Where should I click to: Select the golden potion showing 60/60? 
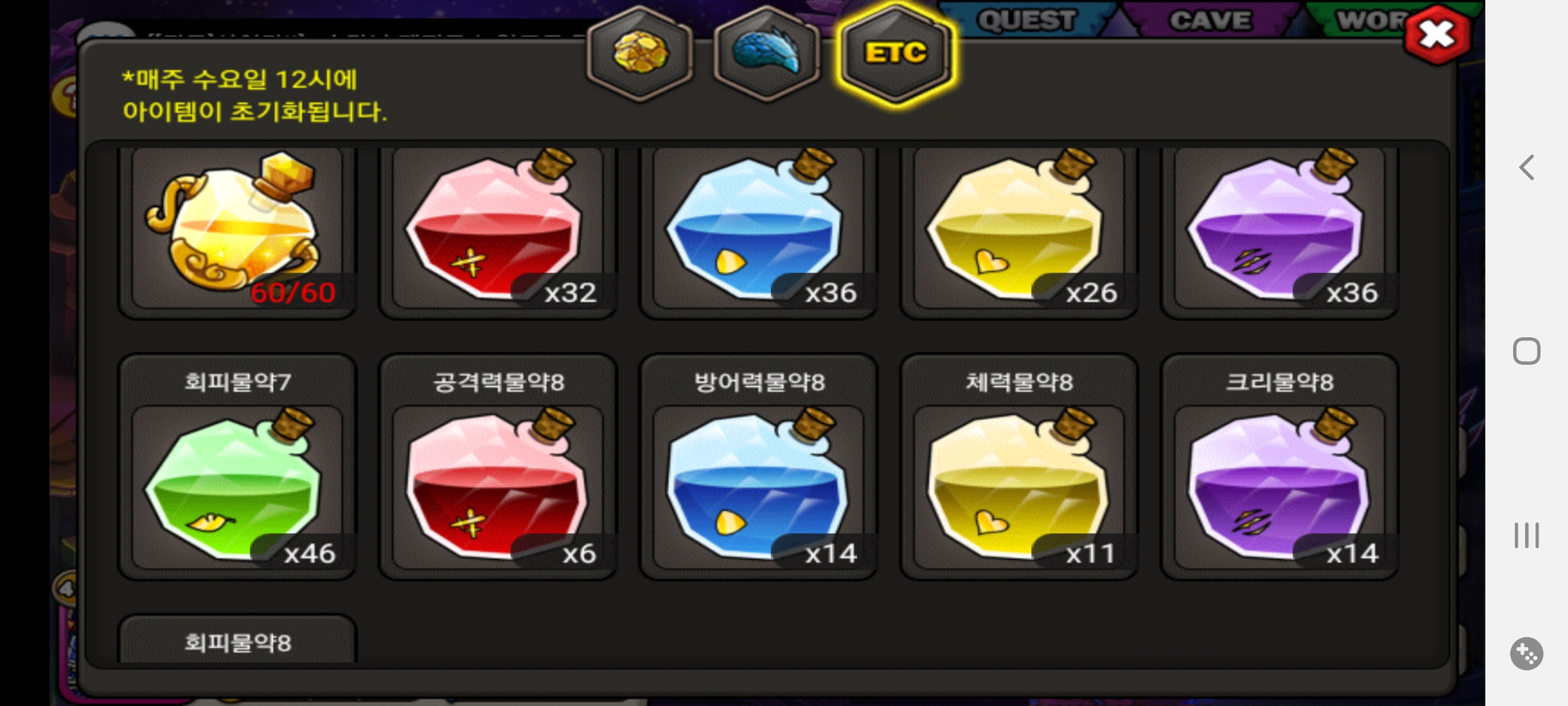(x=237, y=229)
